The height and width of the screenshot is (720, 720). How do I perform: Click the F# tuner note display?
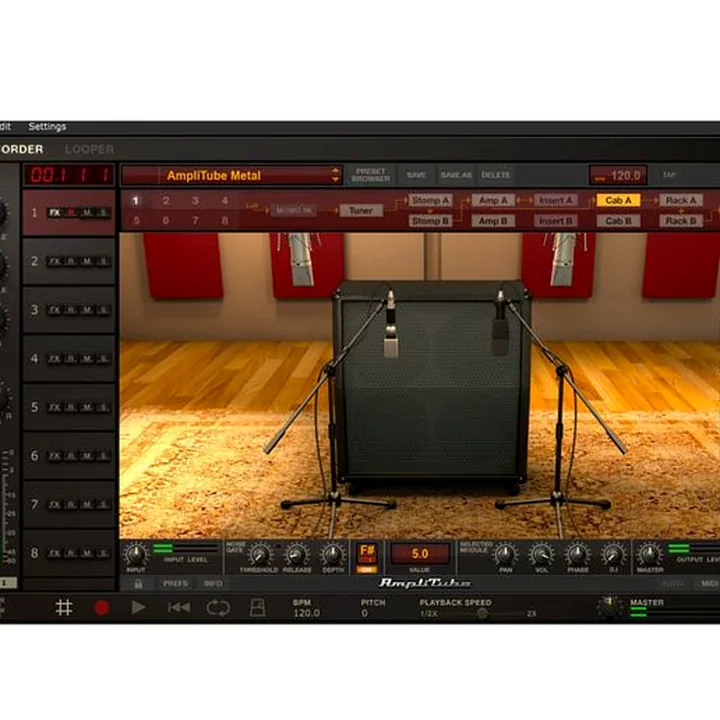[367, 553]
